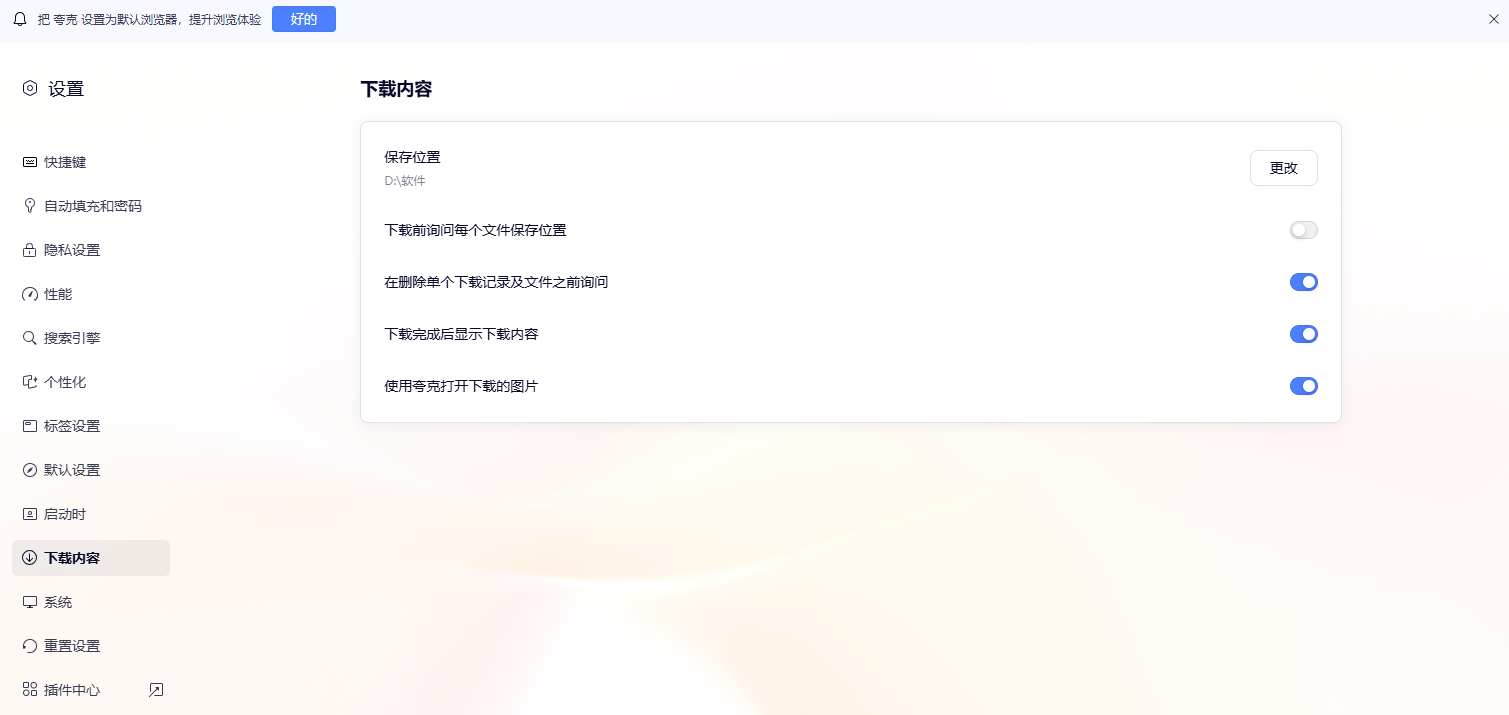Open 标签设置 section

point(91,426)
